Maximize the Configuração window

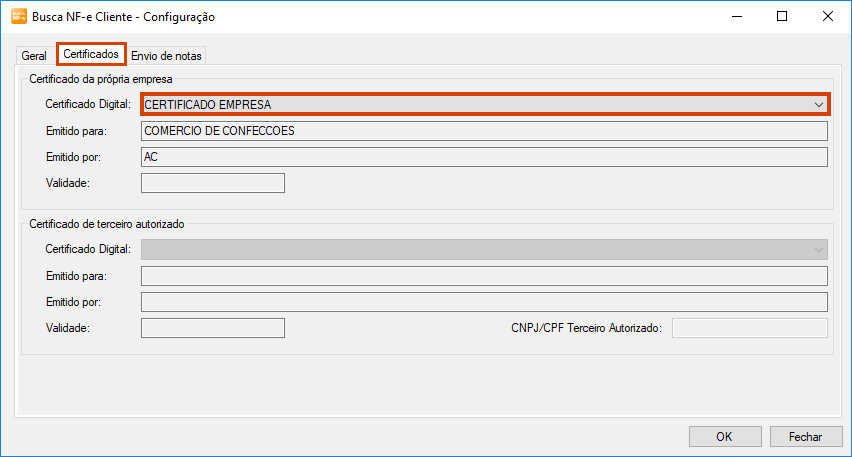tap(782, 17)
